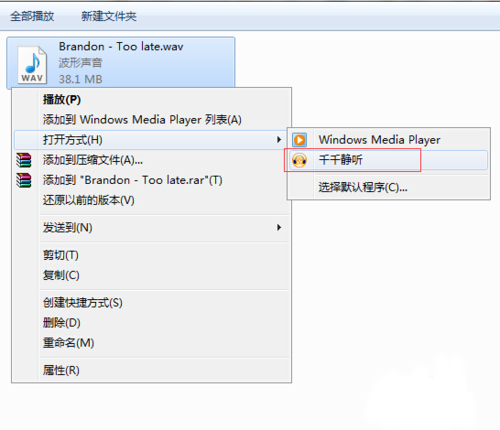Image resolution: width=500 pixels, height=430 pixels.
Task: Open with Windows Media Player
Action: 379,140
